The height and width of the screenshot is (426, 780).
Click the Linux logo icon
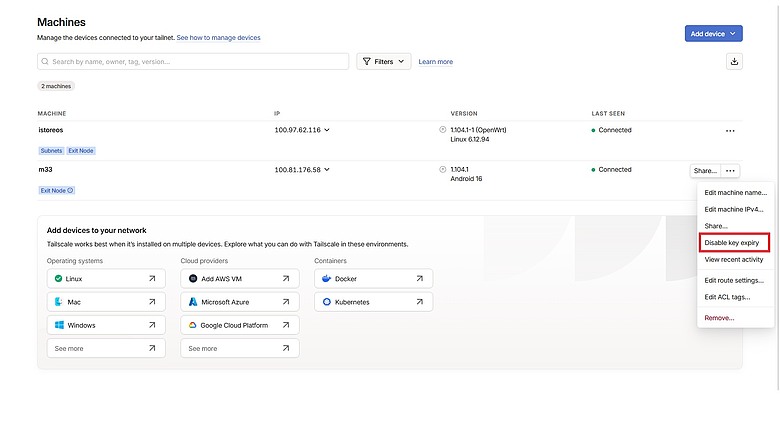[58, 279]
